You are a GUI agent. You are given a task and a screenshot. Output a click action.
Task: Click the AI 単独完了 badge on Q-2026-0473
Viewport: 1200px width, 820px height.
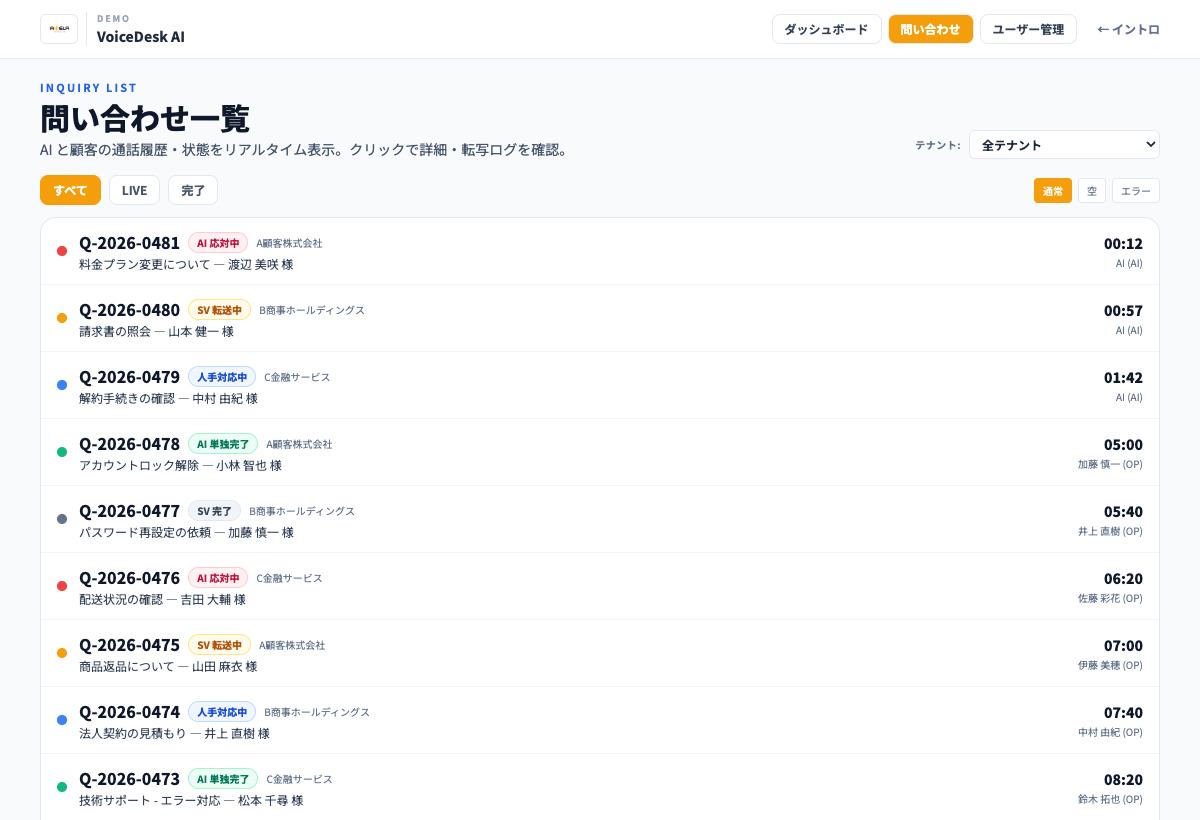pos(223,779)
